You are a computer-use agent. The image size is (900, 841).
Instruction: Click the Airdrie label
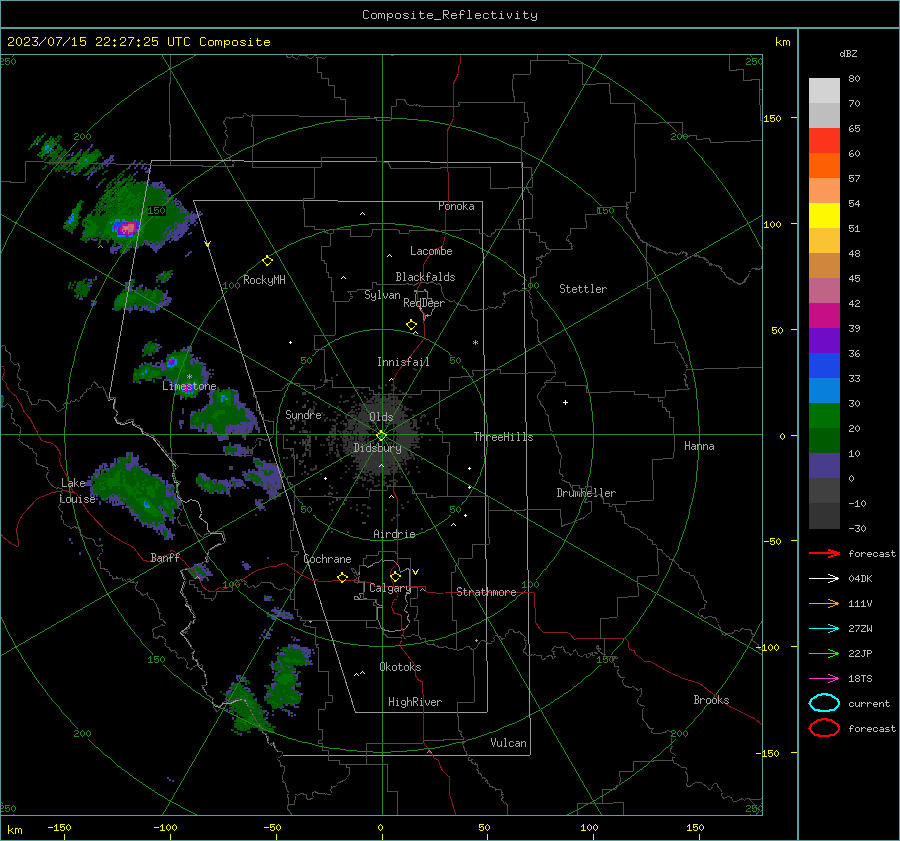coord(394,534)
